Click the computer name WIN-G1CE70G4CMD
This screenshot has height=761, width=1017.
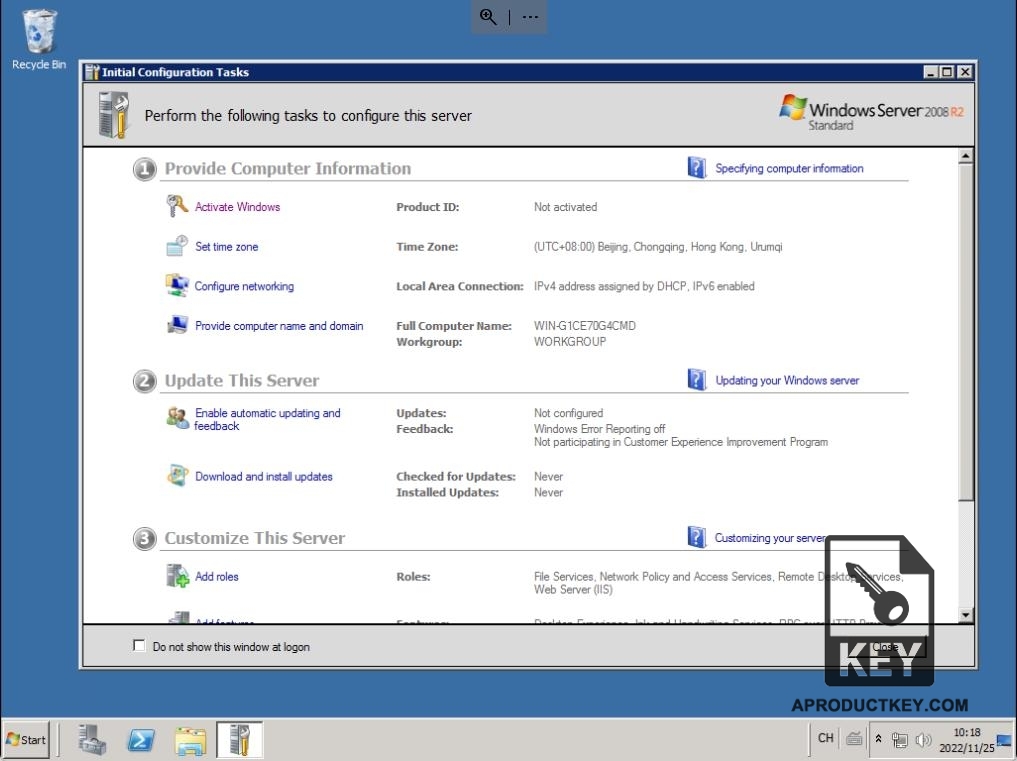point(584,326)
